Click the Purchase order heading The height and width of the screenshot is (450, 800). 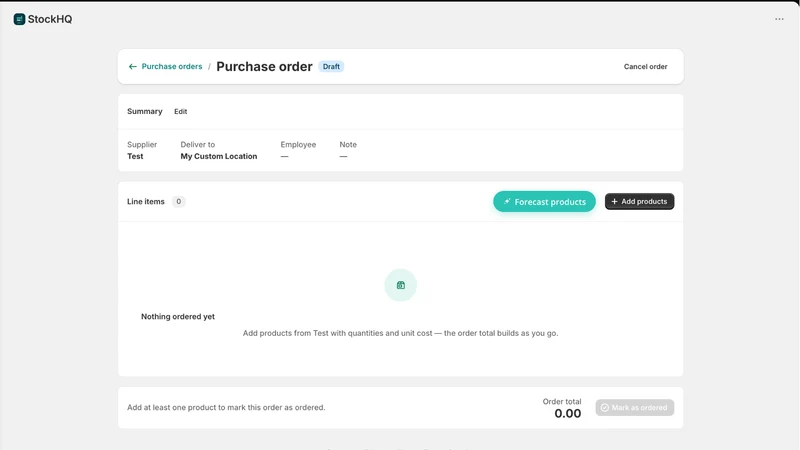[x=264, y=66]
